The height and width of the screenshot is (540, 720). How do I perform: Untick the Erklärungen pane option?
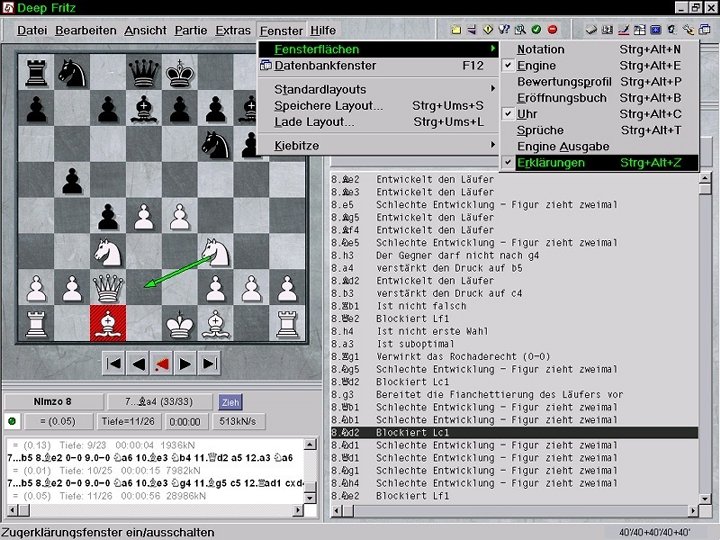pos(599,163)
